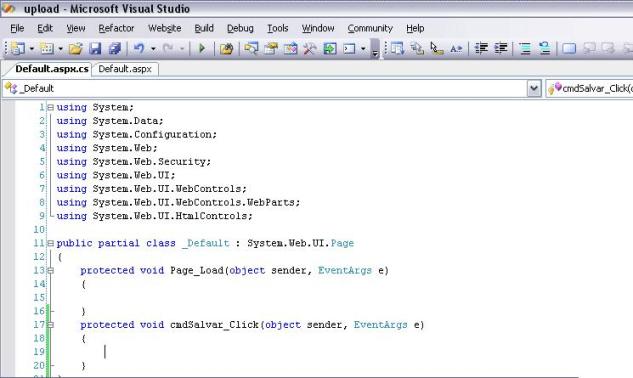
Task: Click the Open File folder icon
Action: [75, 49]
